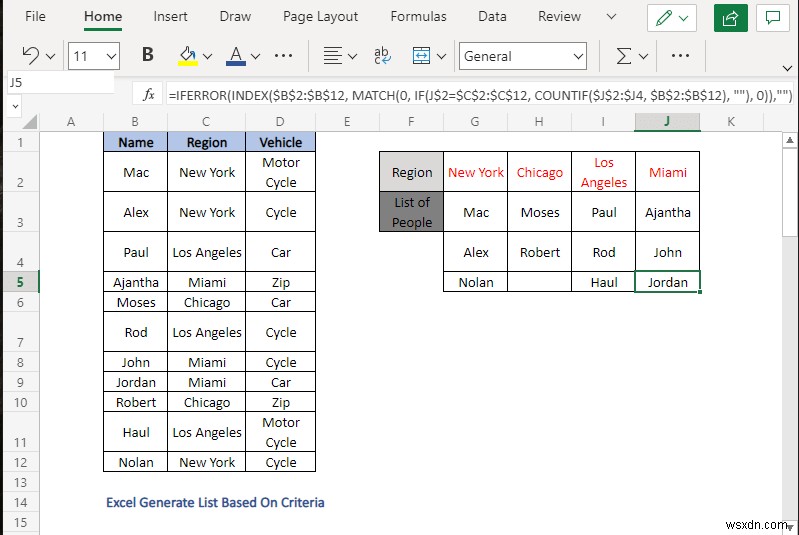This screenshot has width=799, height=535.
Task: Select row 12 header
Action: click(20, 462)
